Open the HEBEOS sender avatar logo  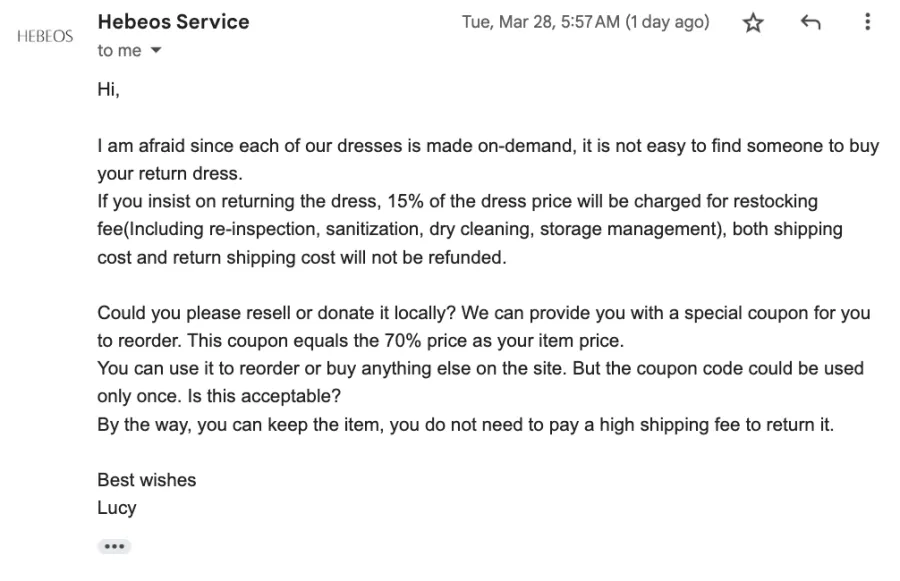pyautogui.click(x=45, y=36)
